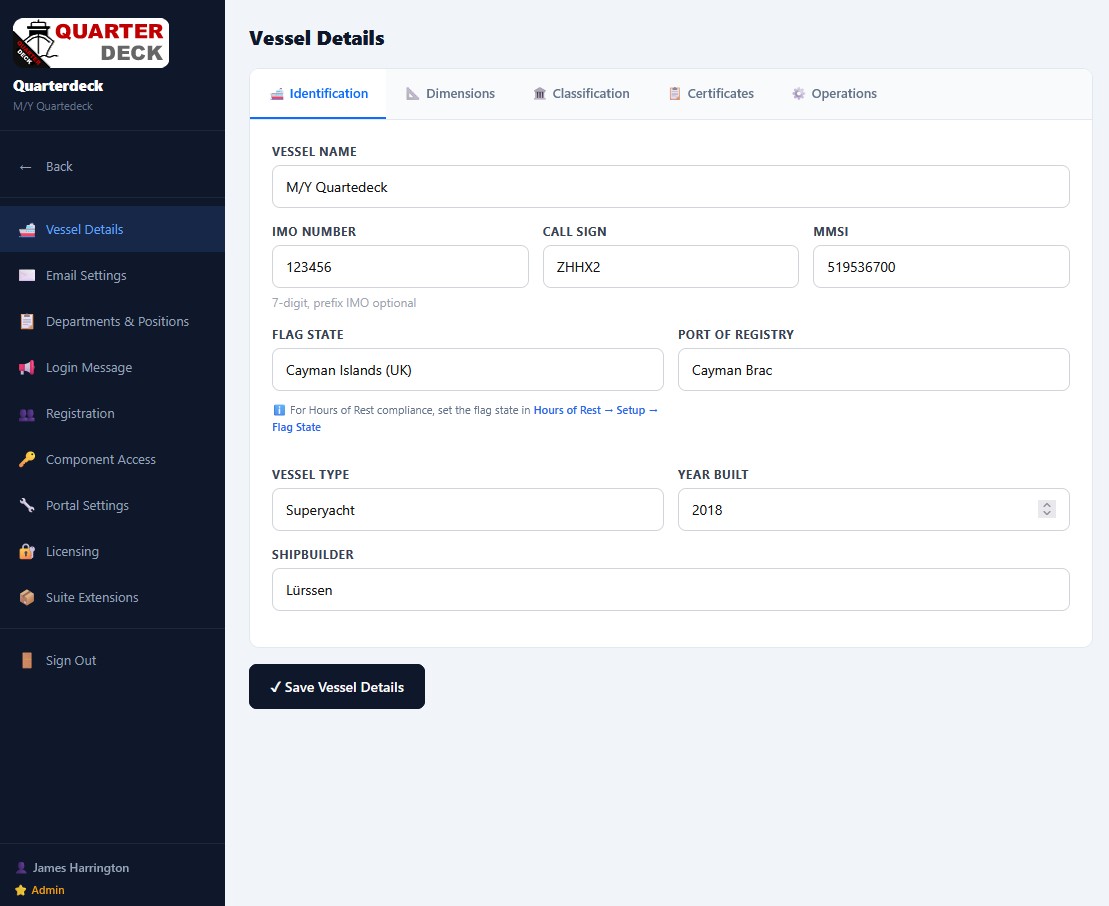This screenshot has height=906, width=1109.
Task: Focus the Flag State field
Action: click(468, 370)
